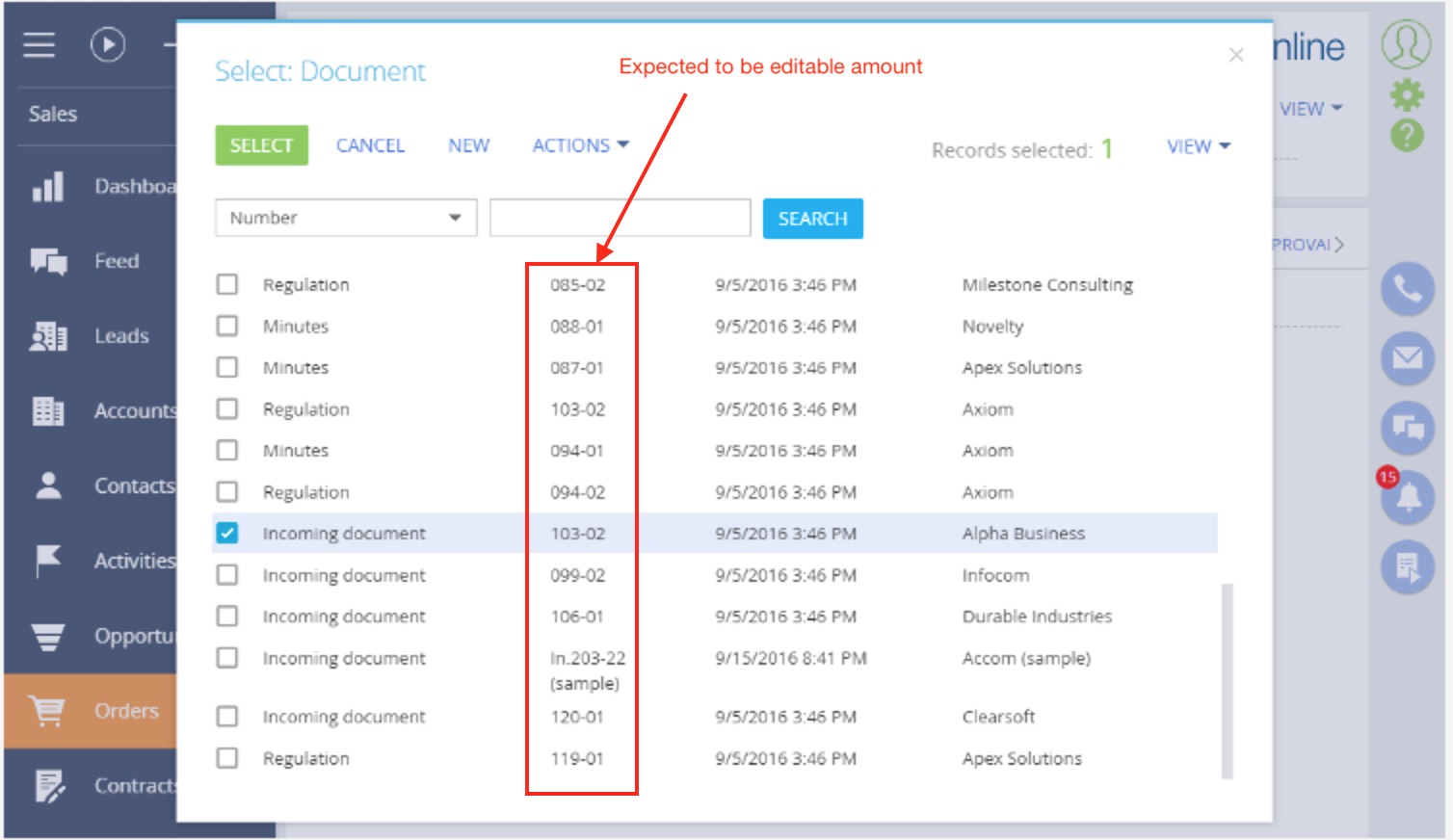
Task: Open the process tasks panel icon
Action: [x=1408, y=567]
